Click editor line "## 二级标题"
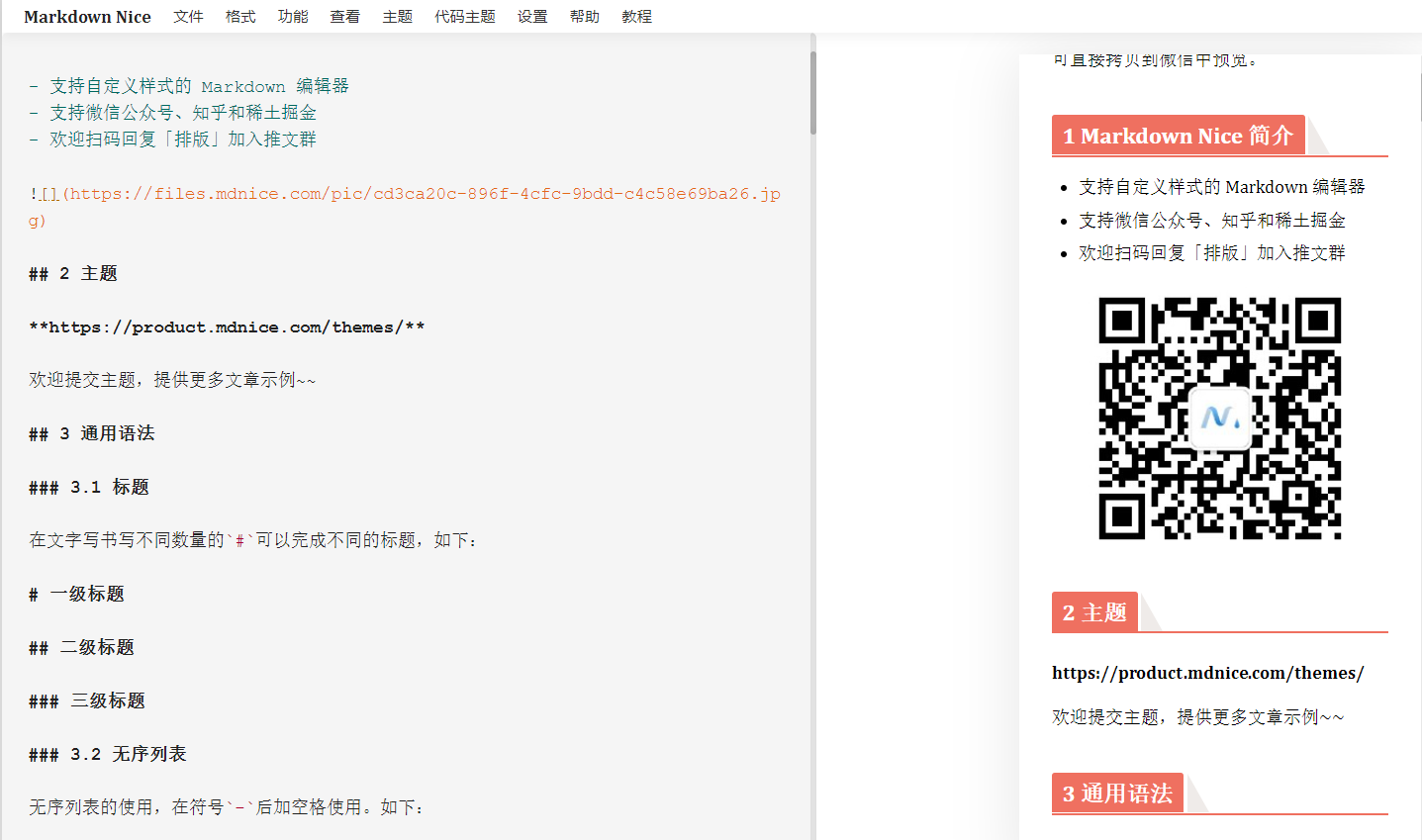Image resolution: width=1422 pixels, height=840 pixels. point(81,648)
